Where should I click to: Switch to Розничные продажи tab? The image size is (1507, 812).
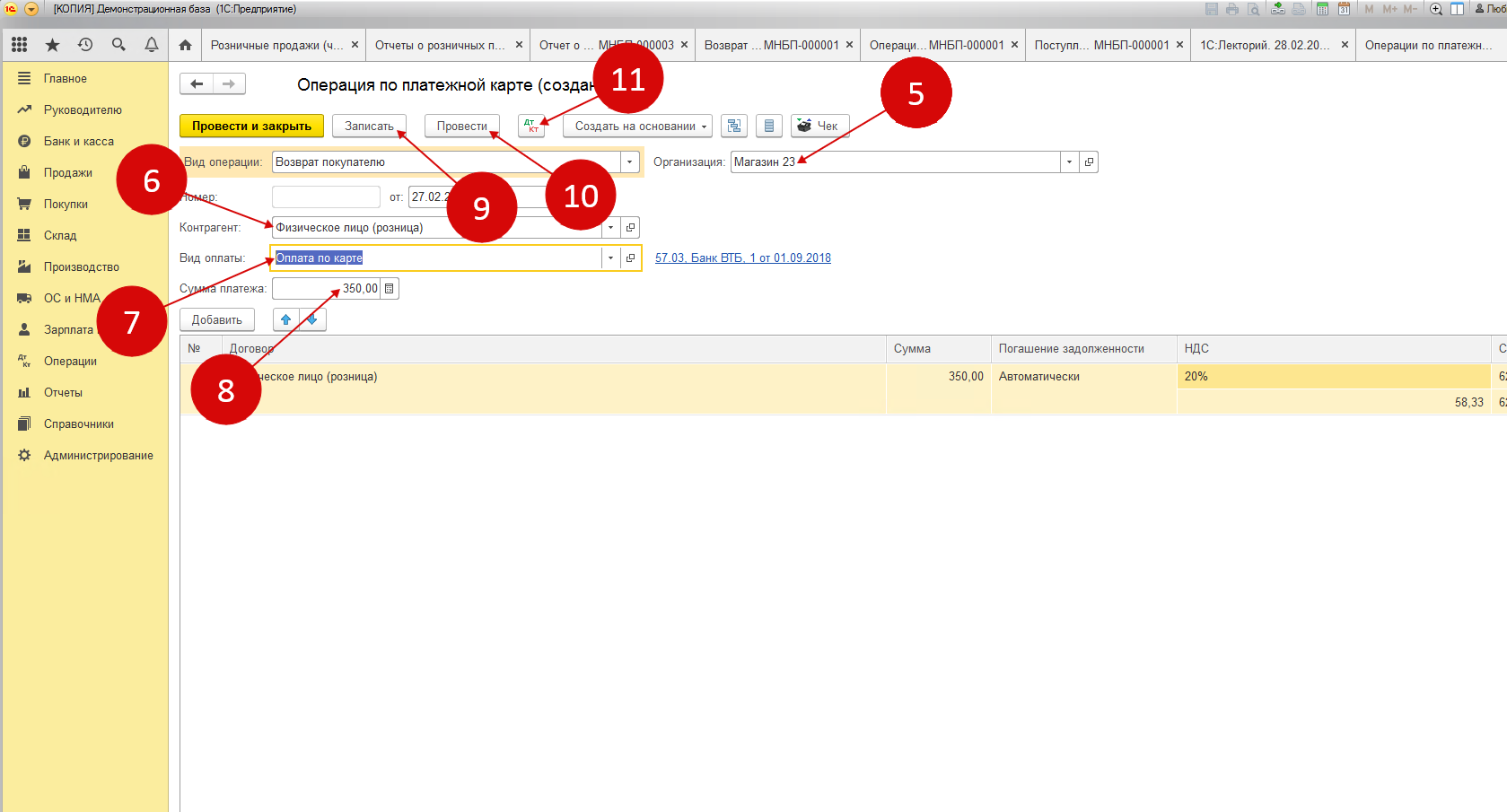[276, 45]
